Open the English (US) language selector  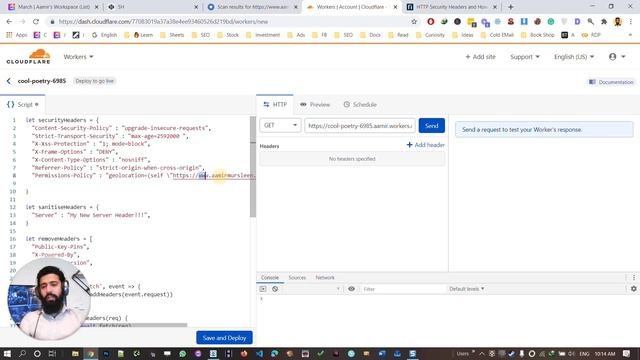[574, 57]
